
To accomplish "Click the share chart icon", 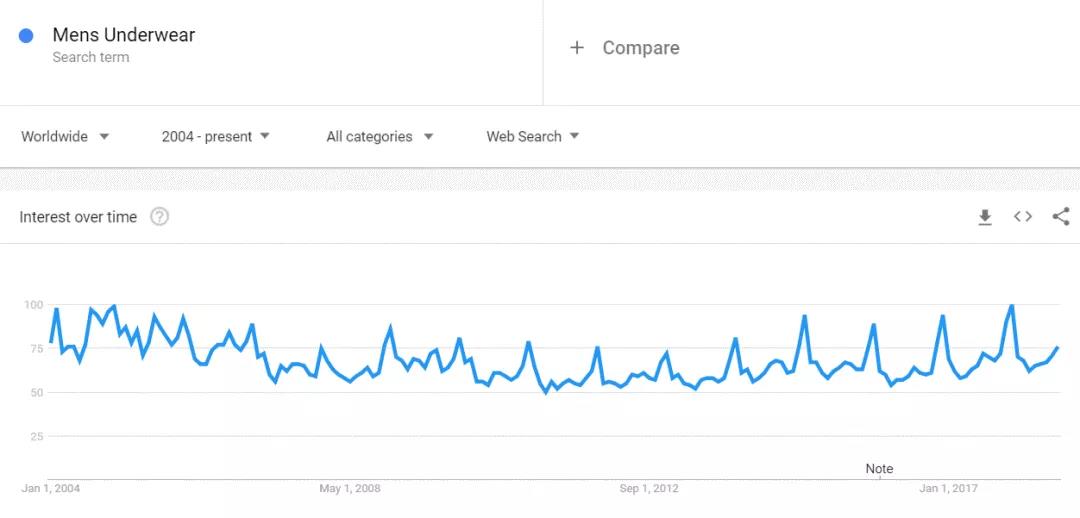I will click(1061, 217).
